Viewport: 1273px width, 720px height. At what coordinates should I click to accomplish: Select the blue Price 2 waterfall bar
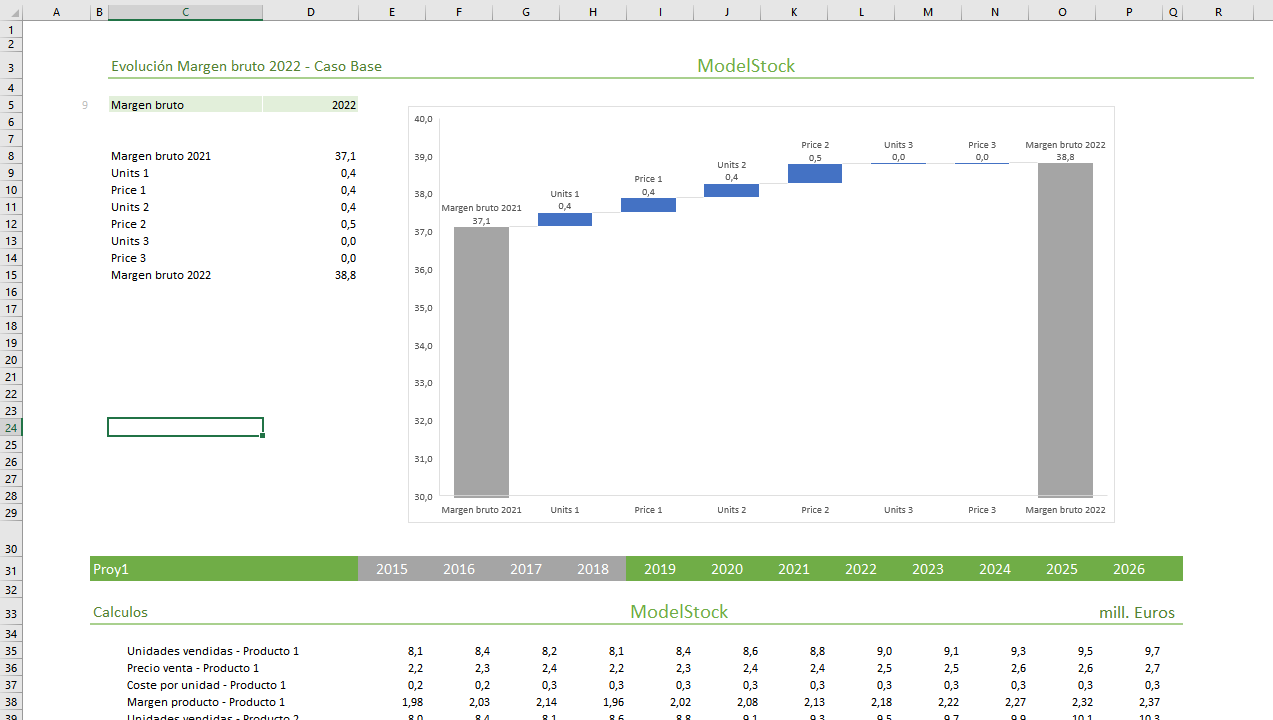coord(814,174)
